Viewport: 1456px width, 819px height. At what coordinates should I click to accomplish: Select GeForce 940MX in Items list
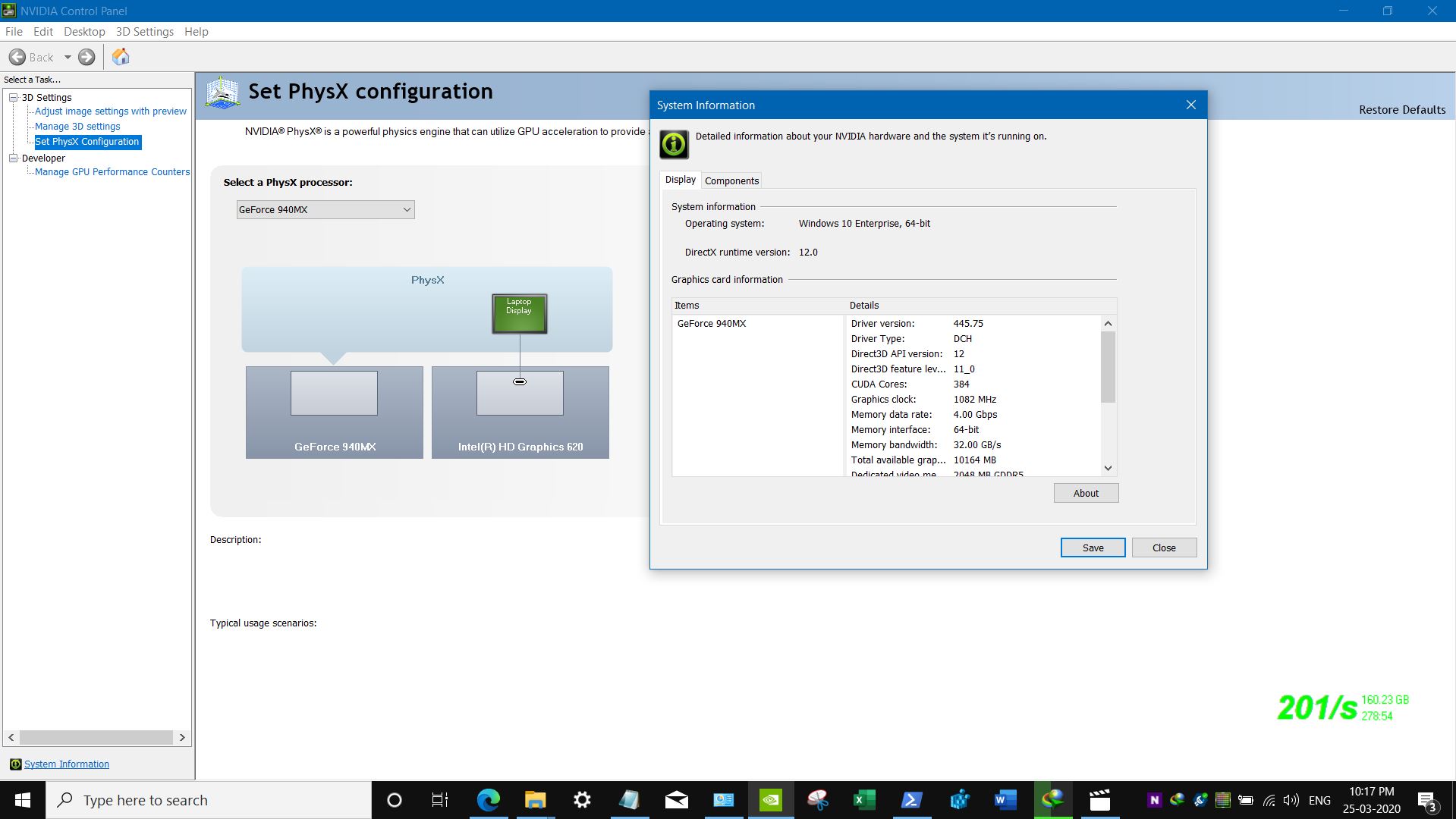click(x=712, y=323)
